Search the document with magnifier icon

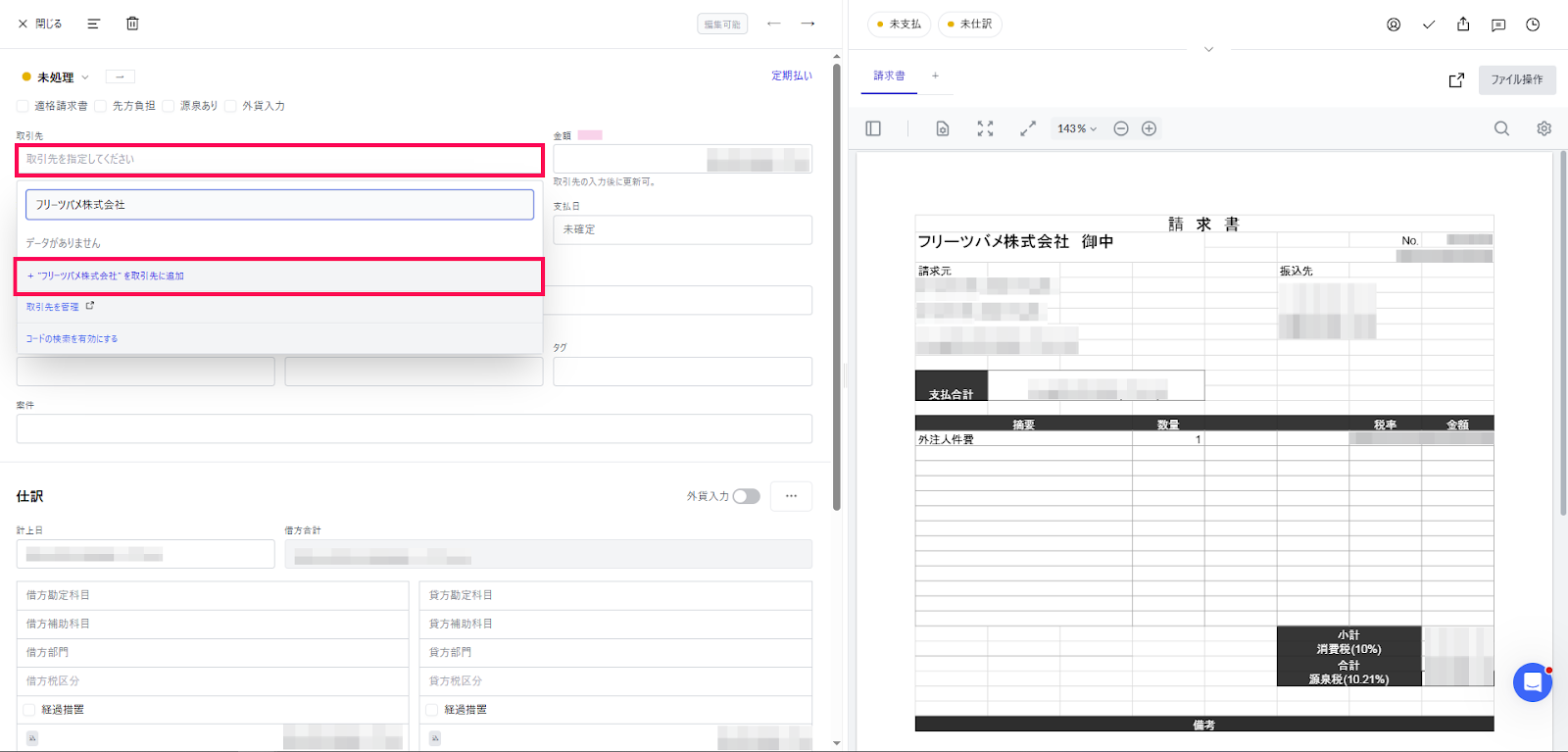(x=1501, y=128)
